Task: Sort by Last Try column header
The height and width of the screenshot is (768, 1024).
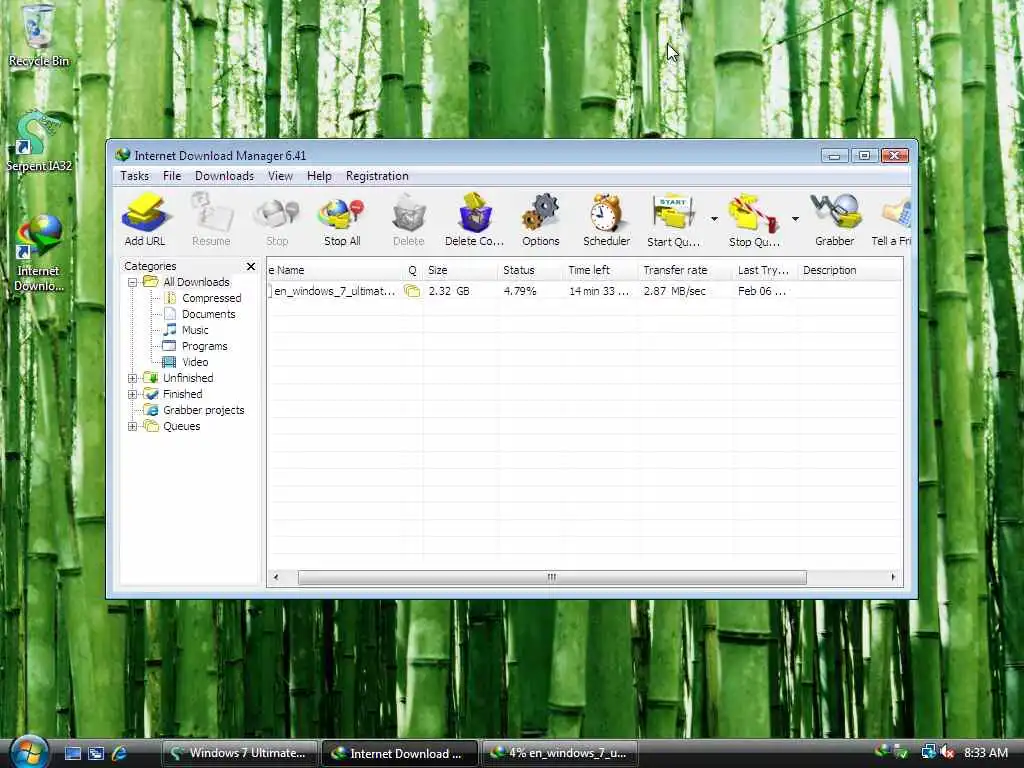Action: point(765,270)
